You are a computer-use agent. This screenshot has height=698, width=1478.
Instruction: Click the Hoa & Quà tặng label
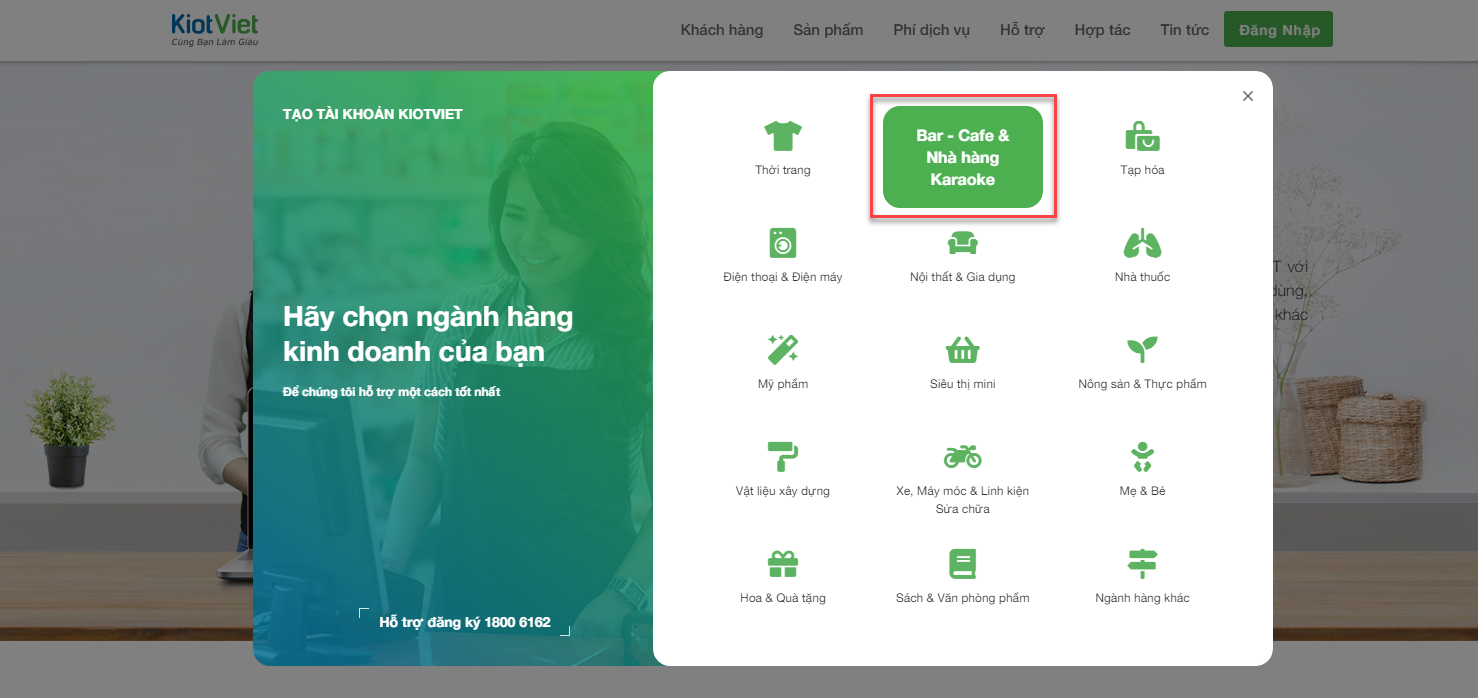(x=783, y=598)
